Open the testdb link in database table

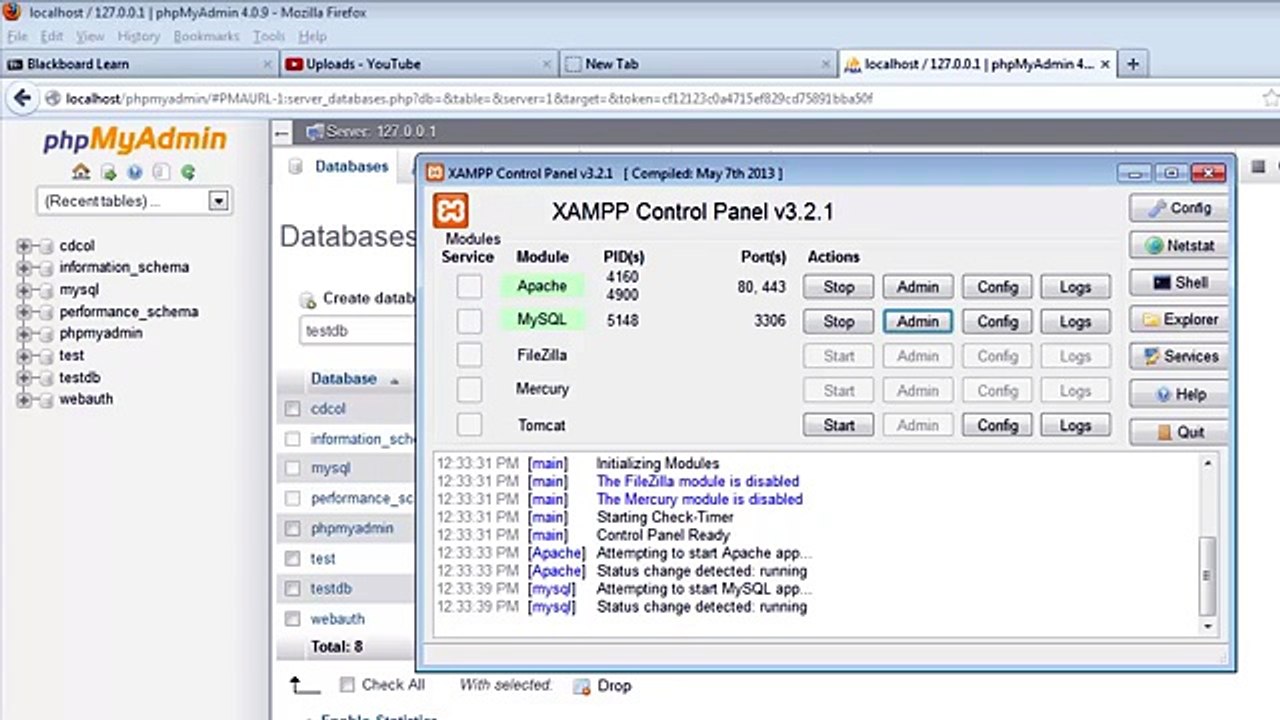point(330,589)
